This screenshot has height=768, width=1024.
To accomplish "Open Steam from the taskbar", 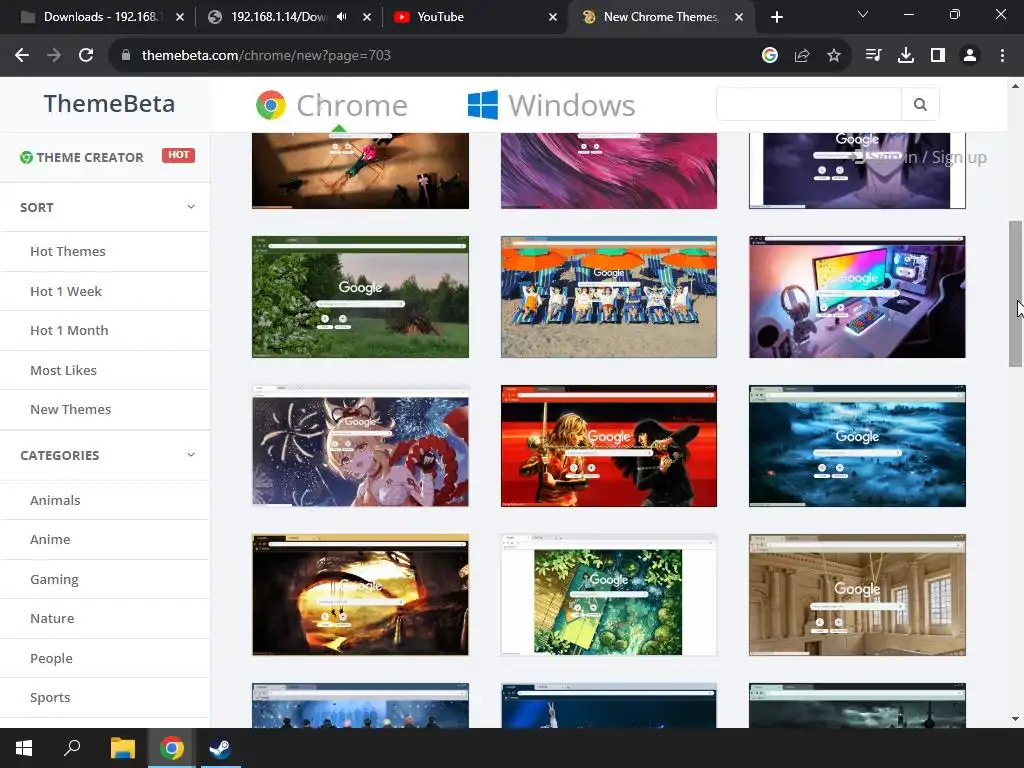I will [220, 748].
